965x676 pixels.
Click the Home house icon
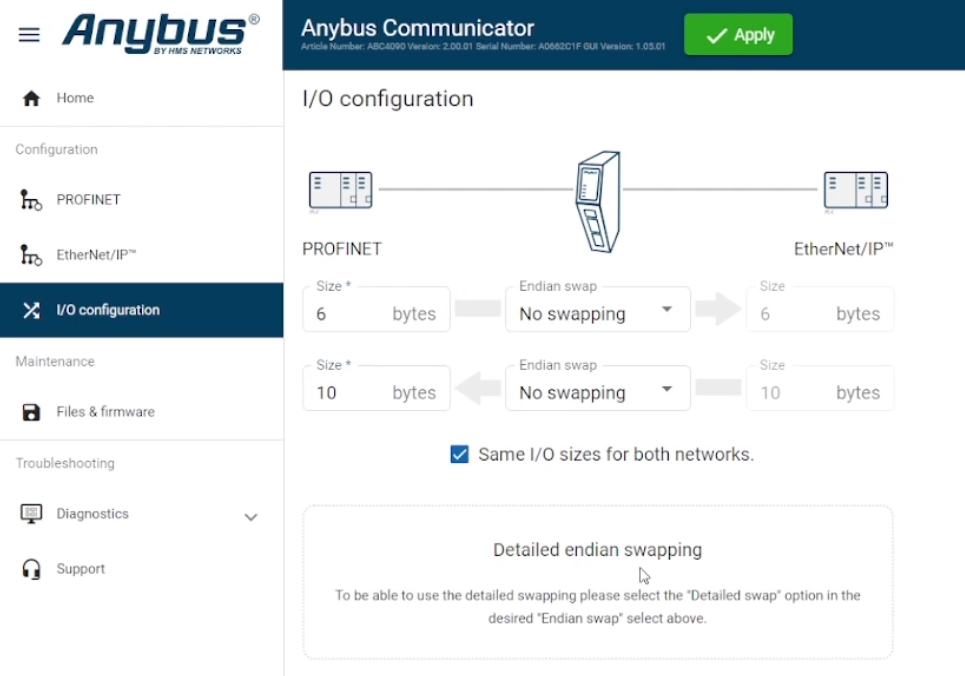point(31,98)
